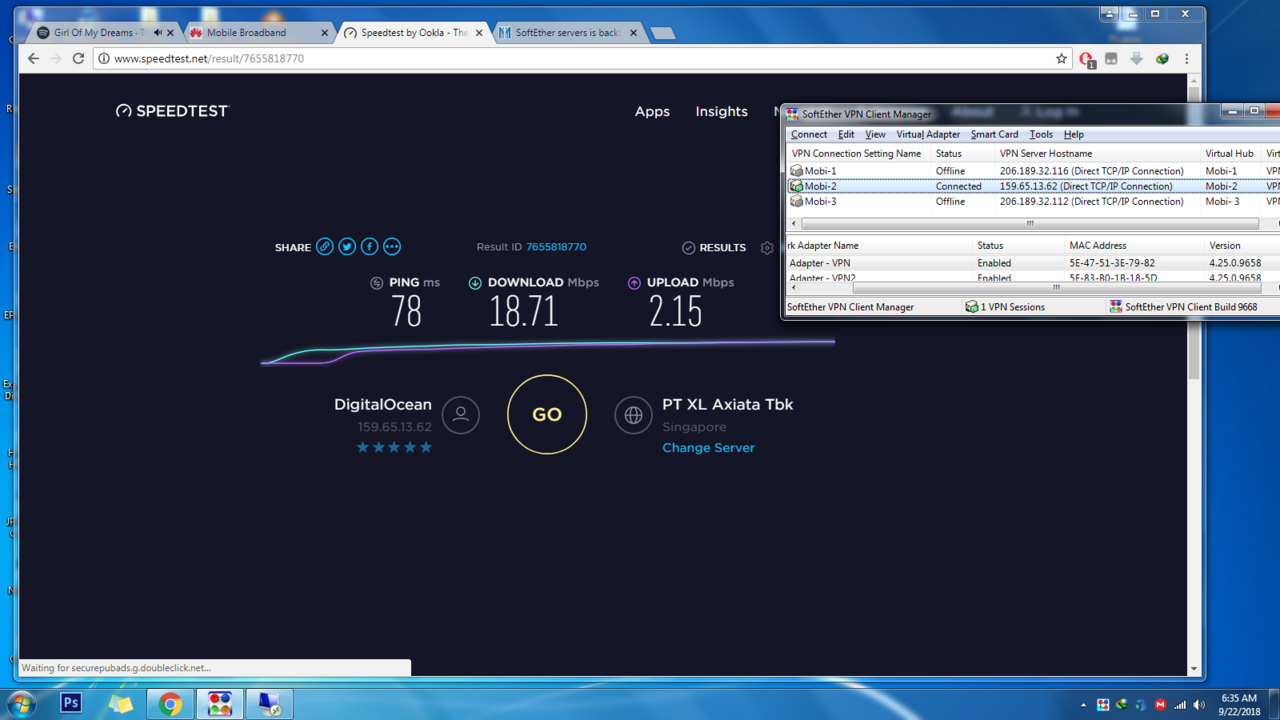Select the Mobi-3 VPN connection icon
This screenshot has width=1280, height=720.
[x=796, y=201]
